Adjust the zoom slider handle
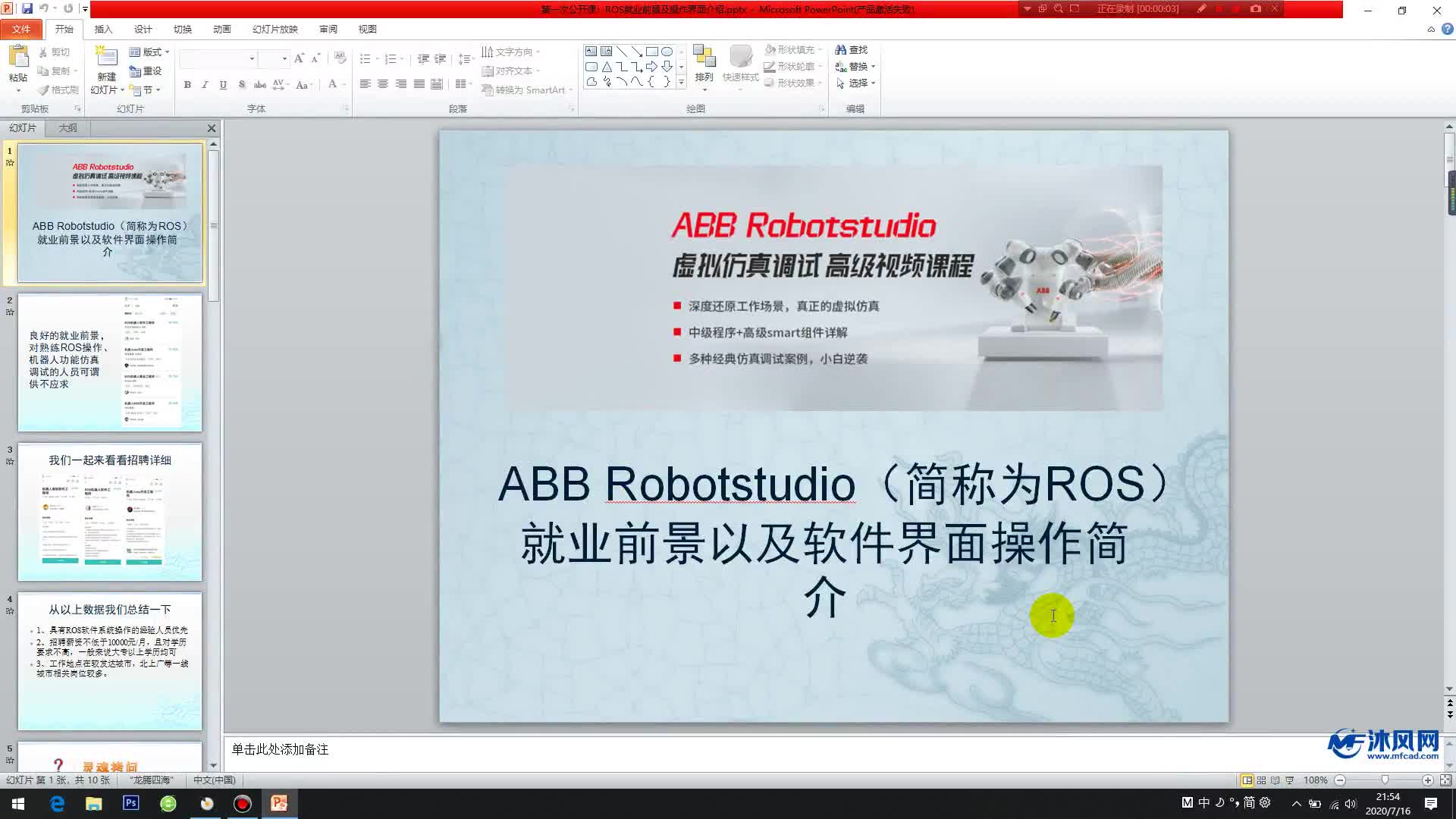 (1385, 780)
